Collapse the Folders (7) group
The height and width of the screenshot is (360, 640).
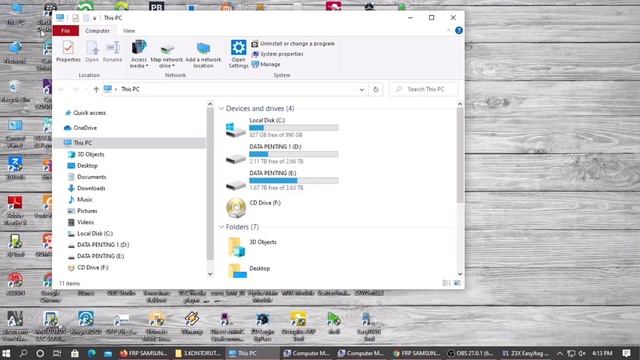(x=221, y=227)
